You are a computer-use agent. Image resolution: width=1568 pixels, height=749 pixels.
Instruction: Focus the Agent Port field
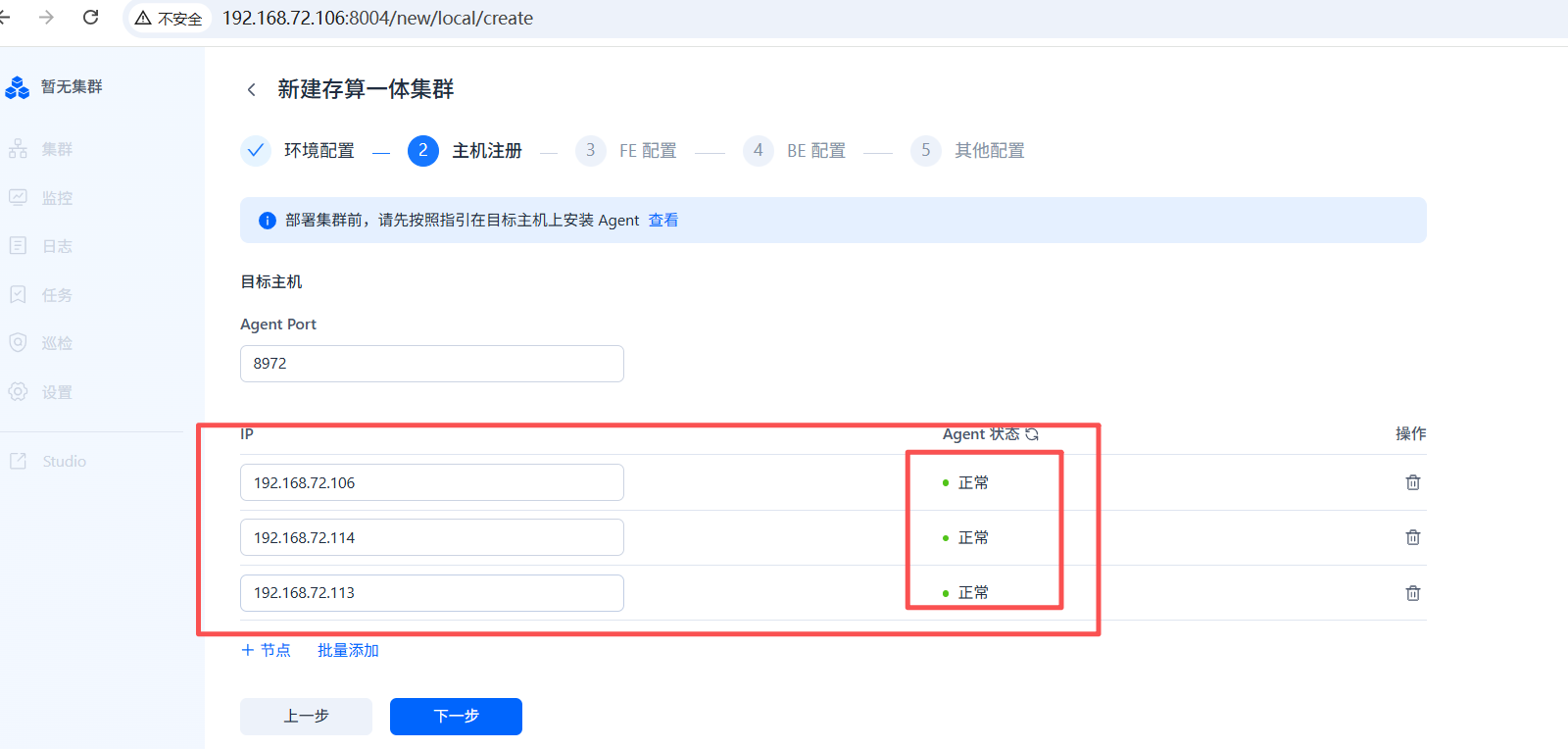(431, 364)
